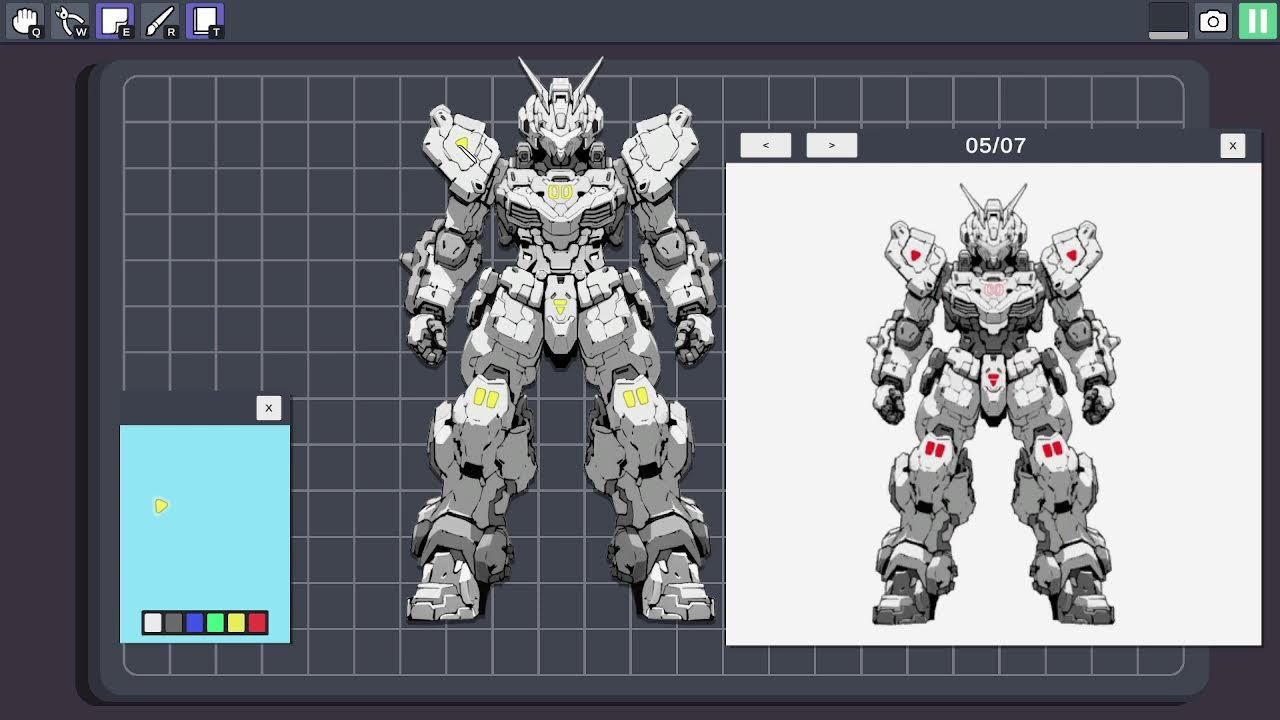Go to next reference image
The height and width of the screenshot is (720, 1280).
click(x=831, y=145)
